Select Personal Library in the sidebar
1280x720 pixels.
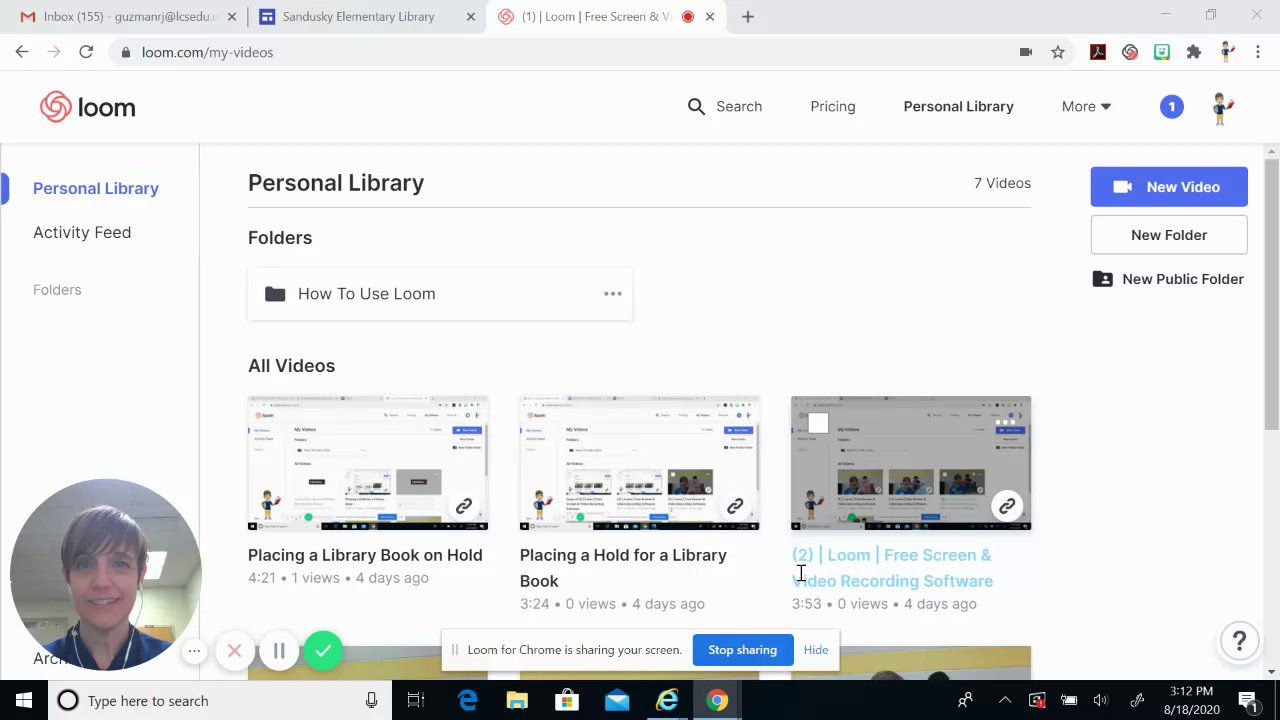coord(96,188)
